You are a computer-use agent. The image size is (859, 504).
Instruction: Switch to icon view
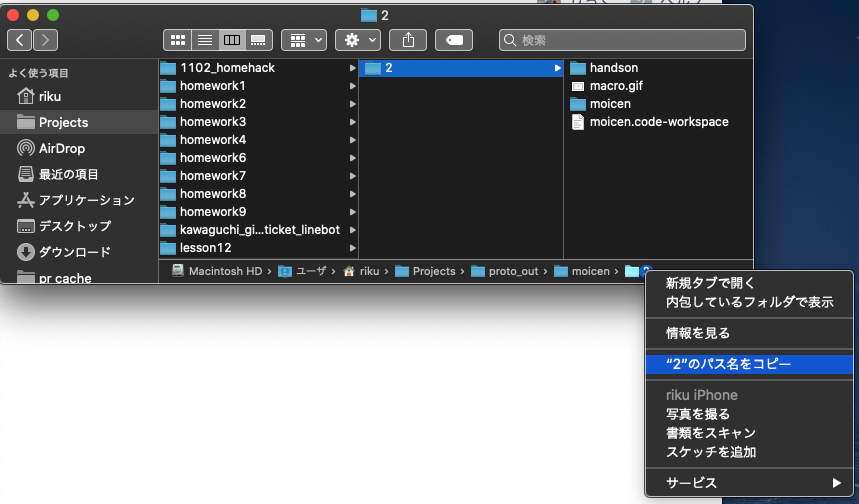tap(177, 40)
